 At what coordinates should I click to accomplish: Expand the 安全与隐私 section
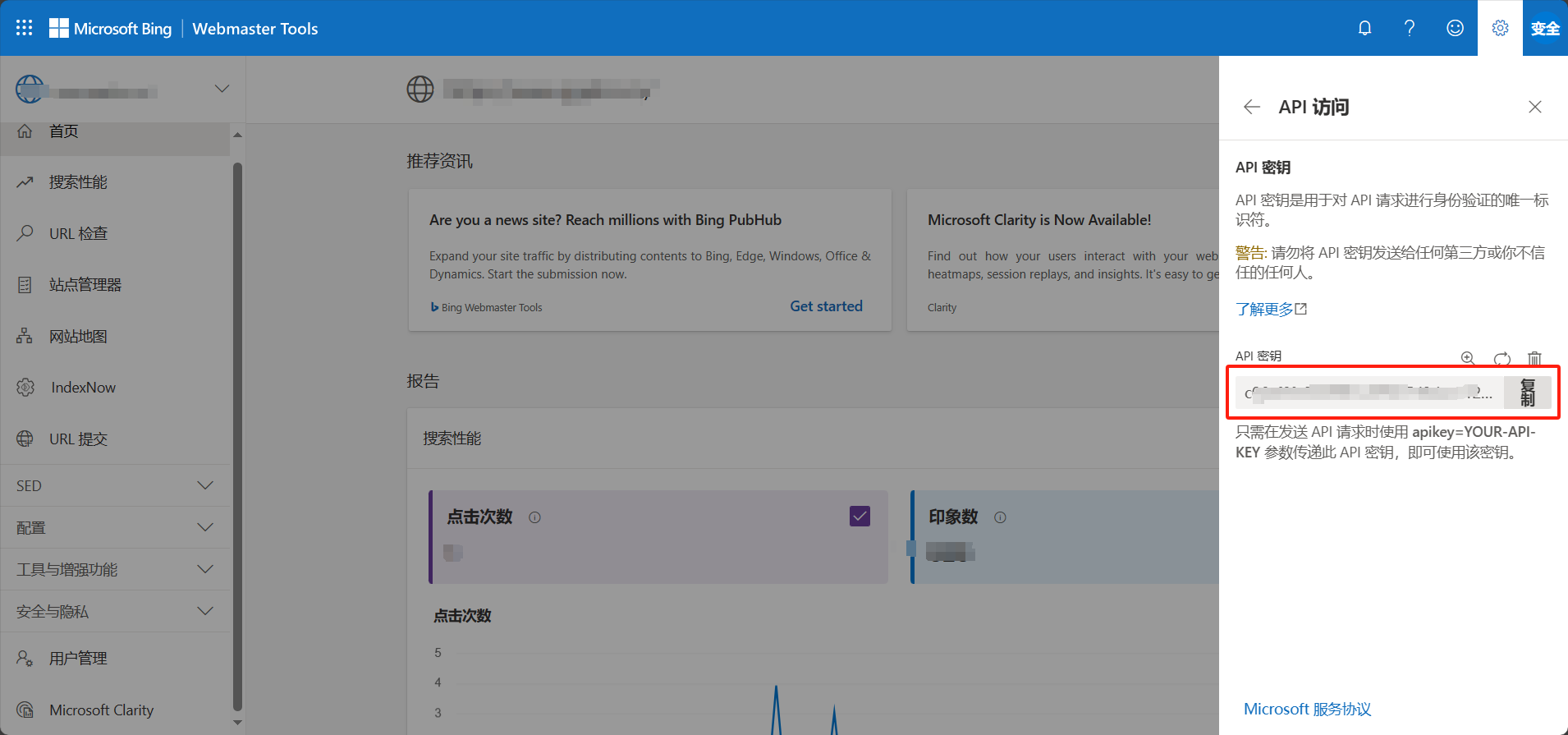[115, 611]
